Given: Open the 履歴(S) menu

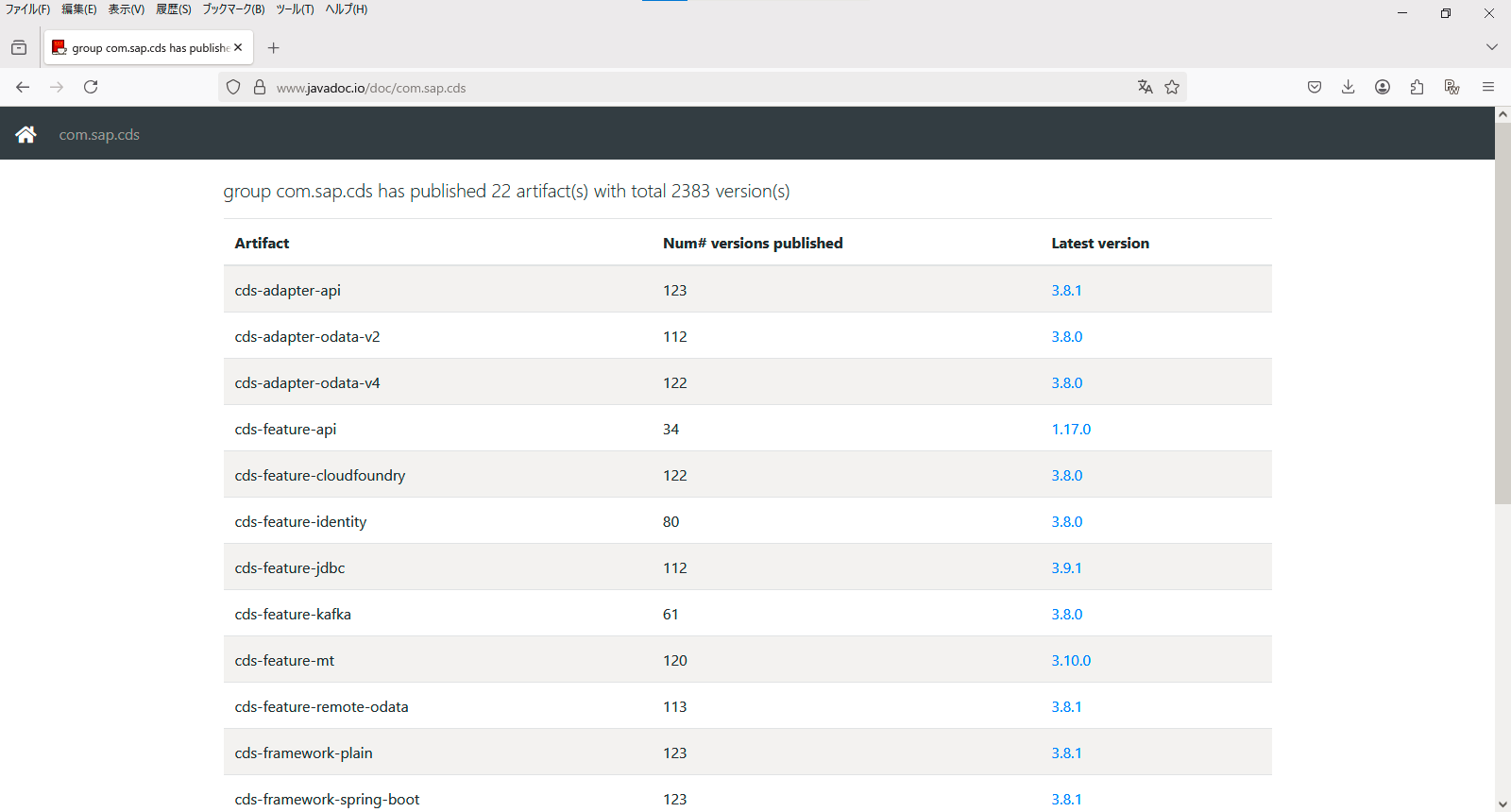Looking at the screenshot, I should [x=174, y=9].
